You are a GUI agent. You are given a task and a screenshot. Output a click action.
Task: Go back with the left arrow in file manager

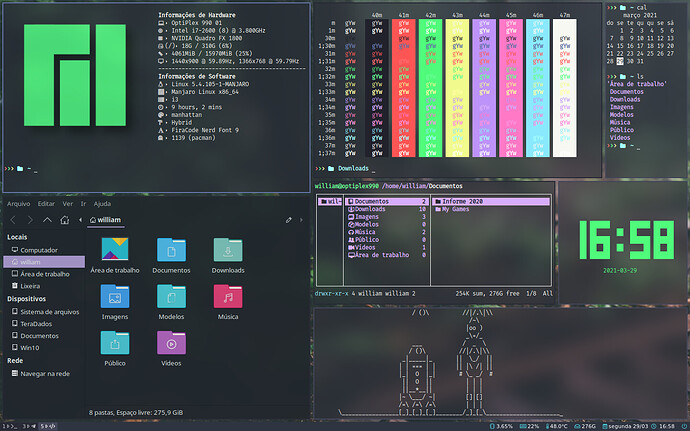(x=13, y=220)
